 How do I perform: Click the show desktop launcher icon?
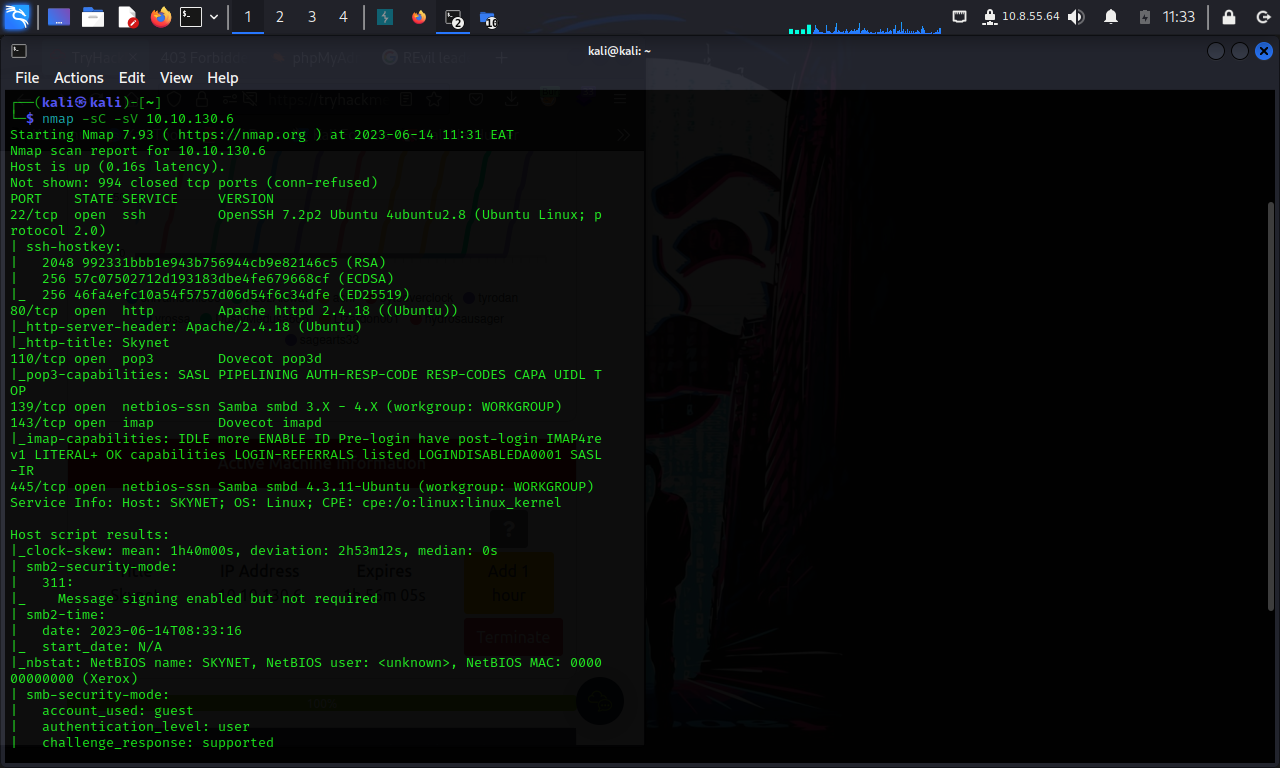pyautogui.click(x=59, y=17)
